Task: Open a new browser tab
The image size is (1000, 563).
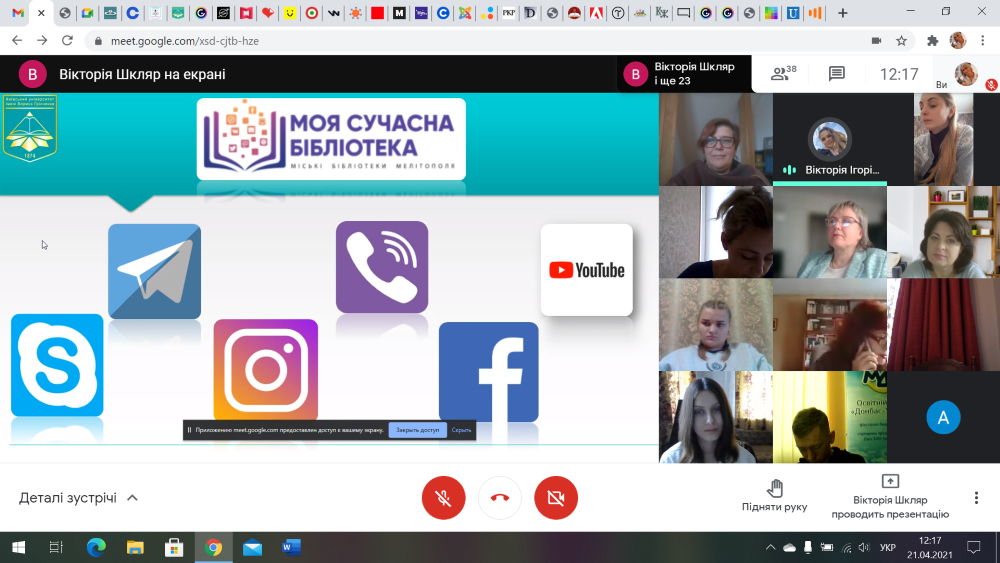Action: click(x=842, y=13)
